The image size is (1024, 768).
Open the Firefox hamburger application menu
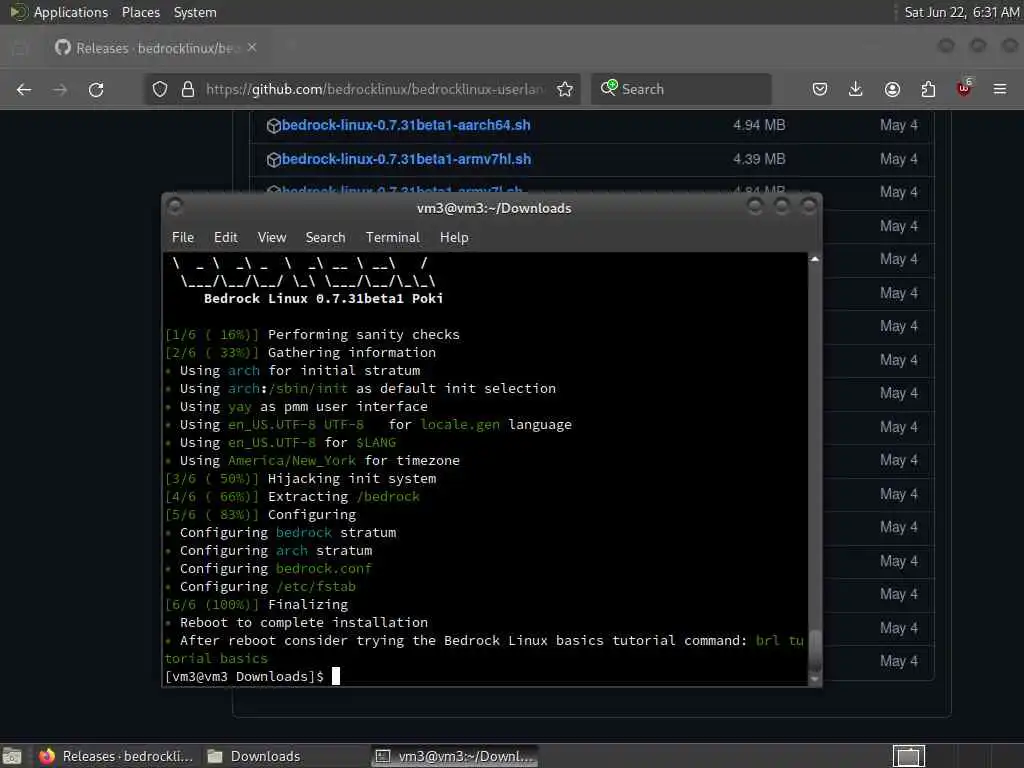1000,89
